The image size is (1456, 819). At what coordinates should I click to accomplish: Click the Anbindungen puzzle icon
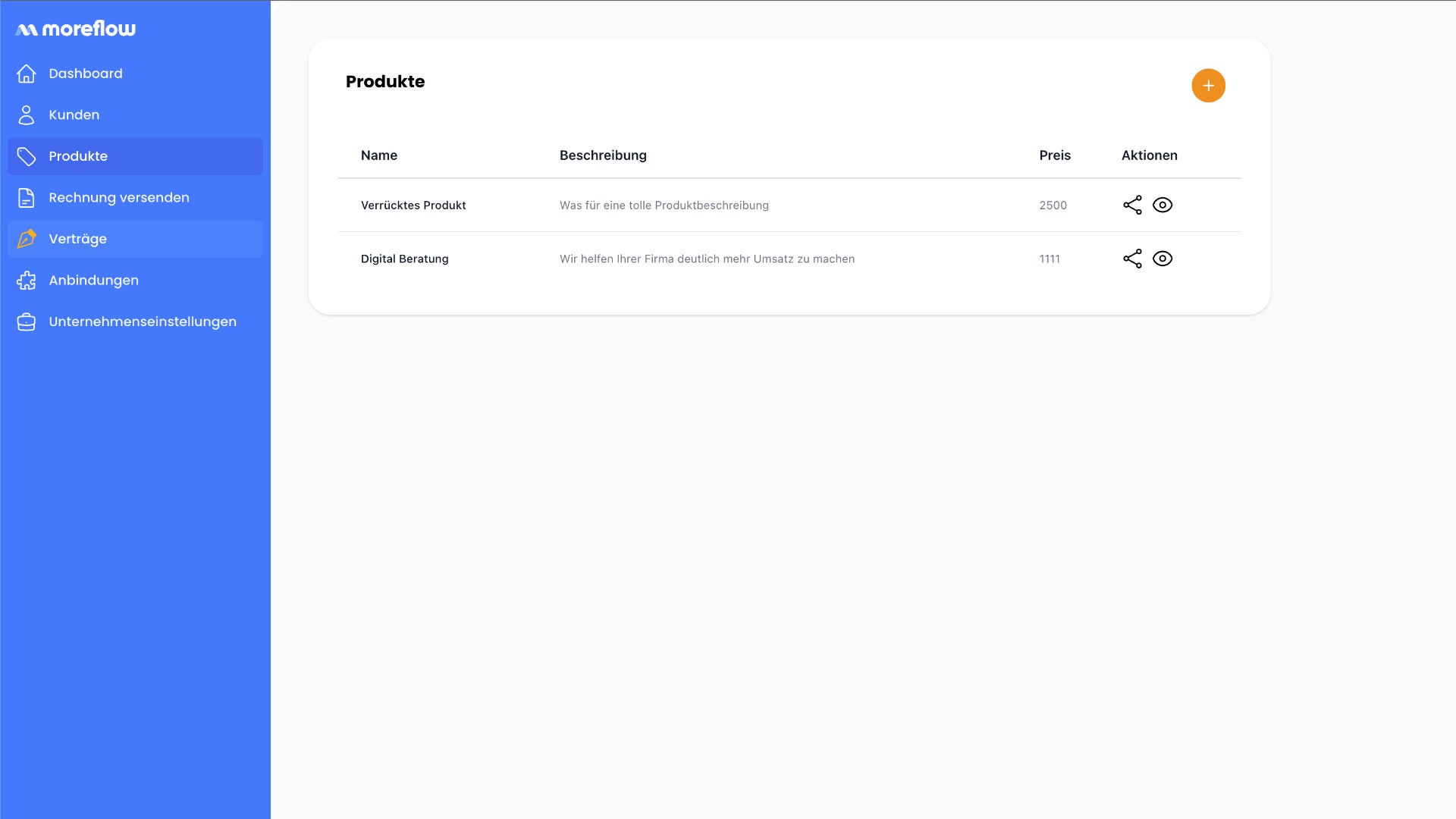pyautogui.click(x=27, y=281)
